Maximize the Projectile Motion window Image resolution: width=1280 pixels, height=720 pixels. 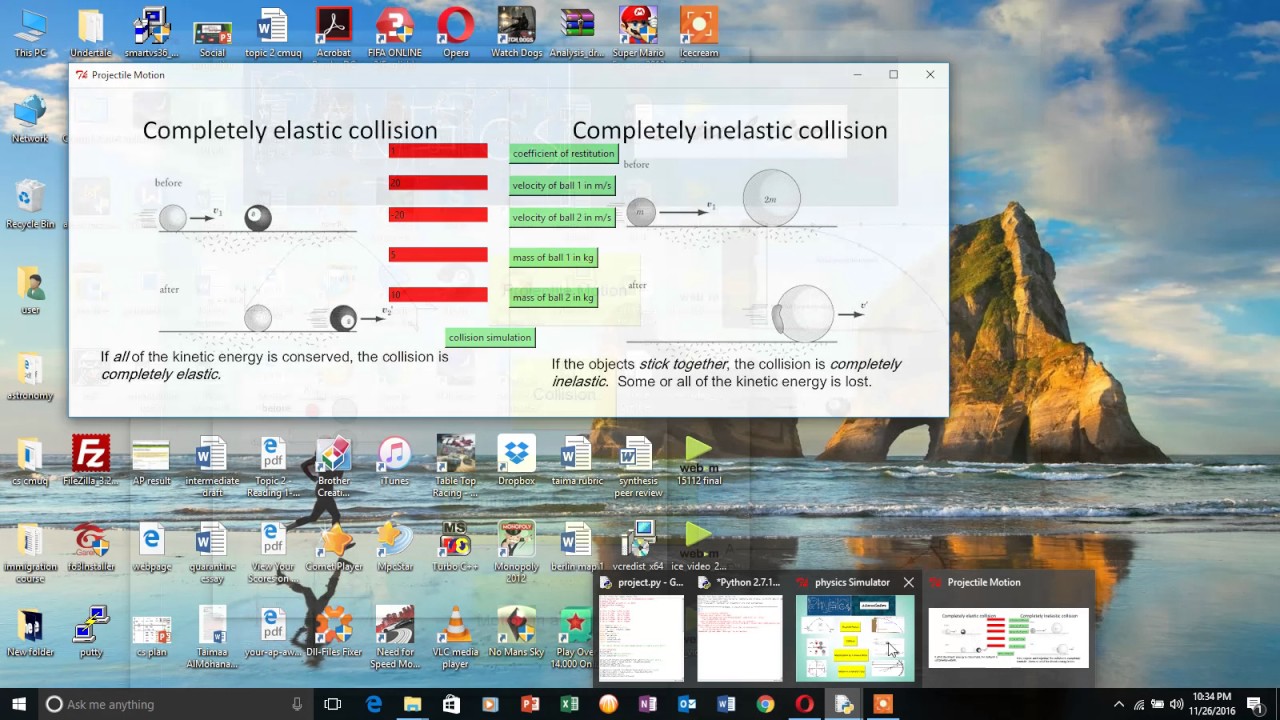tap(893, 74)
